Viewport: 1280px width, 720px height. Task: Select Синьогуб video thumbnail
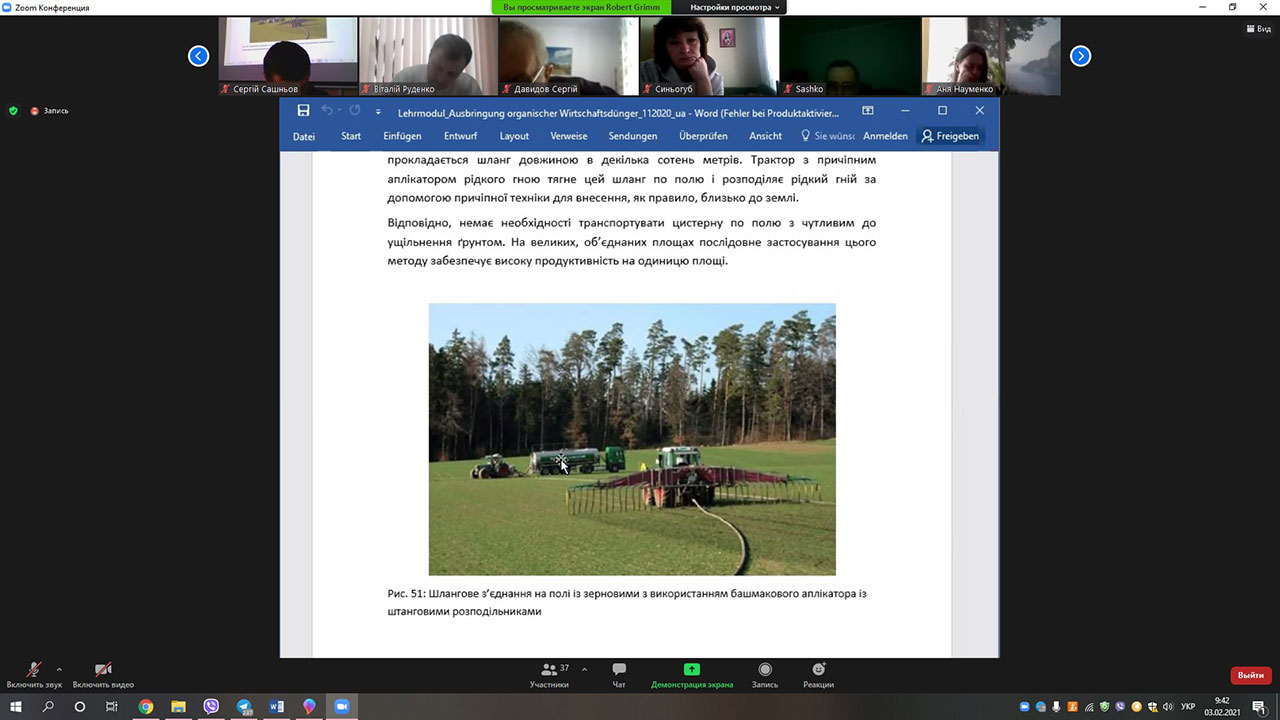(709, 56)
